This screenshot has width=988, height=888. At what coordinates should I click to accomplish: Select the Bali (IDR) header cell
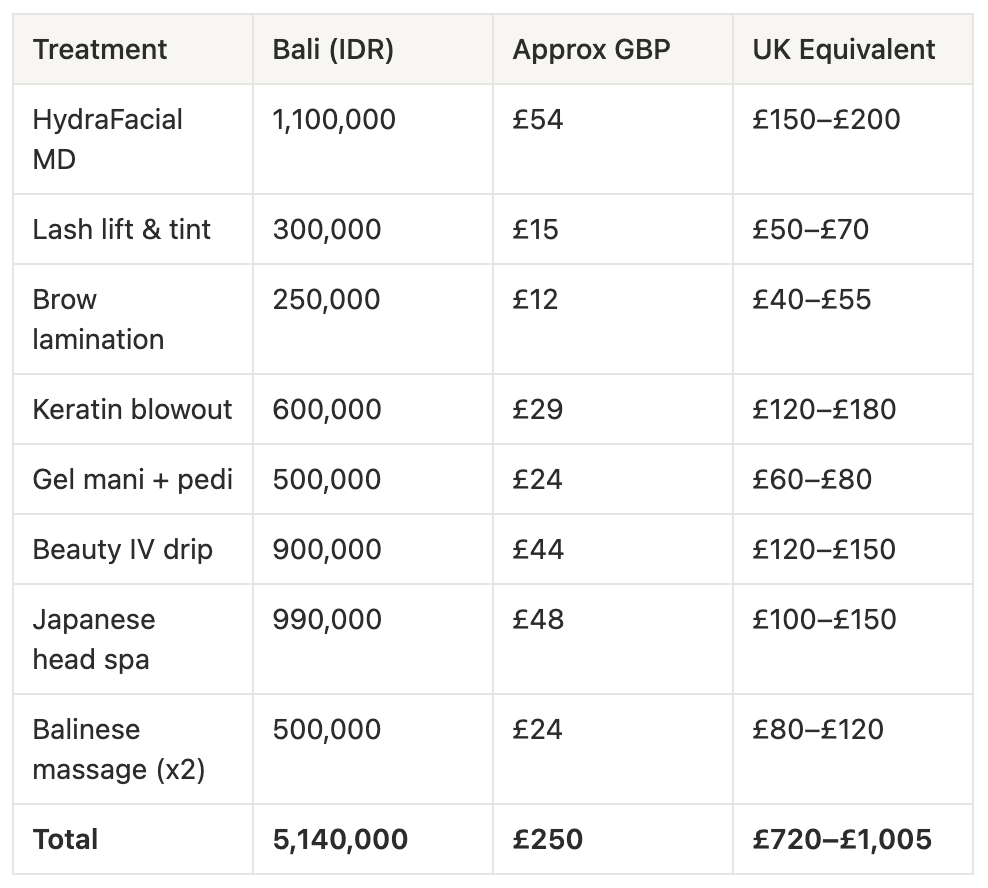pyautogui.click(x=373, y=49)
